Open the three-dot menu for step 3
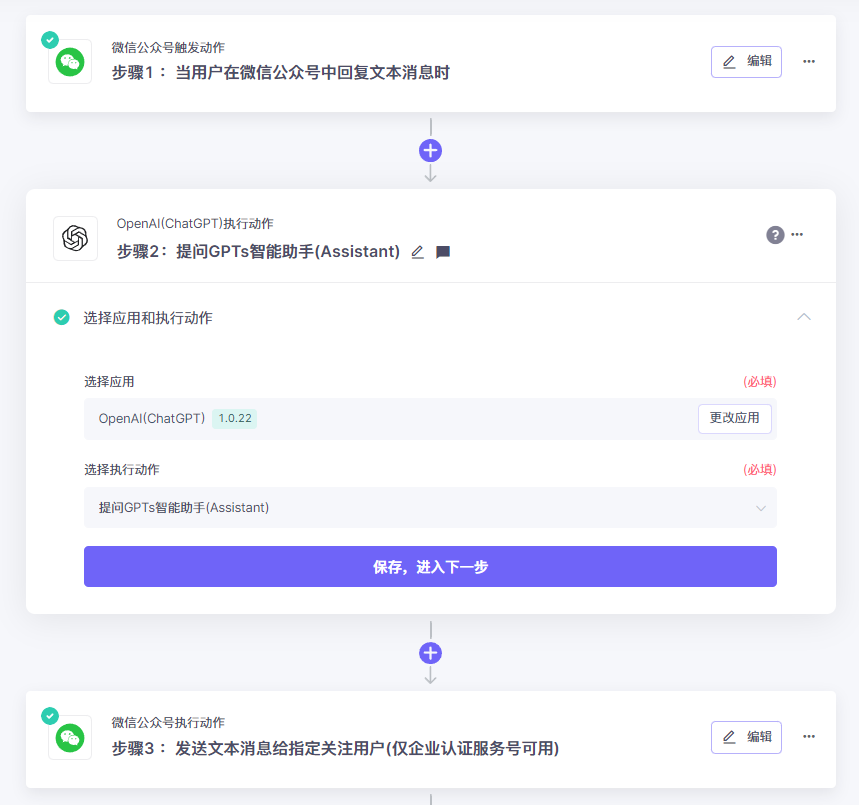This screenshot has height=805, width=859. pos(809,737)
